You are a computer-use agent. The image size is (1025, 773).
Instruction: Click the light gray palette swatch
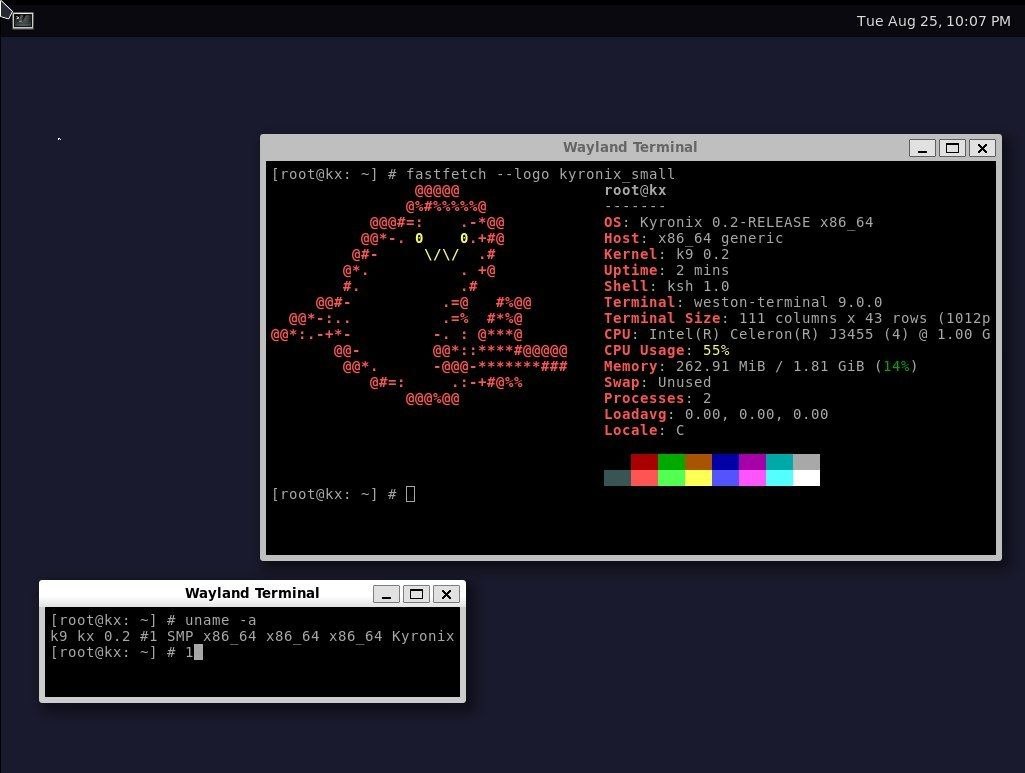pyautogui.click(x=806, y=462)
